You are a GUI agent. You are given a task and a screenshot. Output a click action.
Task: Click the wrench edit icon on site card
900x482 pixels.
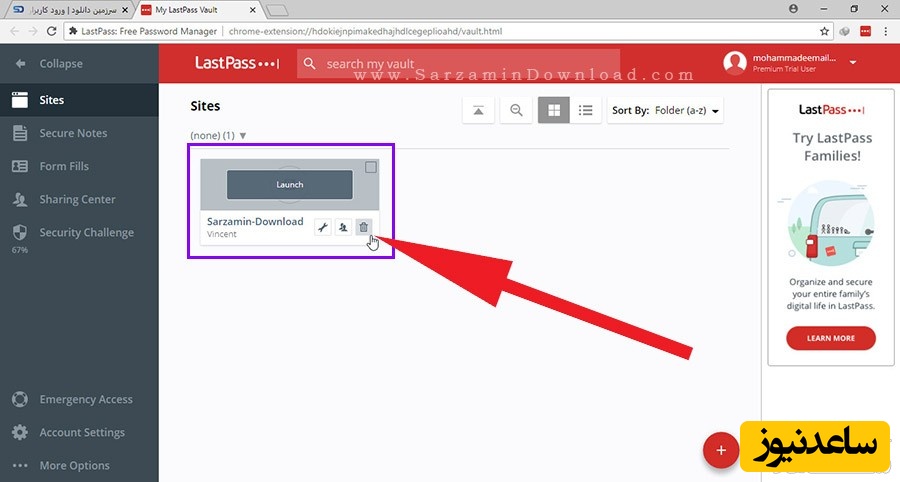[322, 228]
